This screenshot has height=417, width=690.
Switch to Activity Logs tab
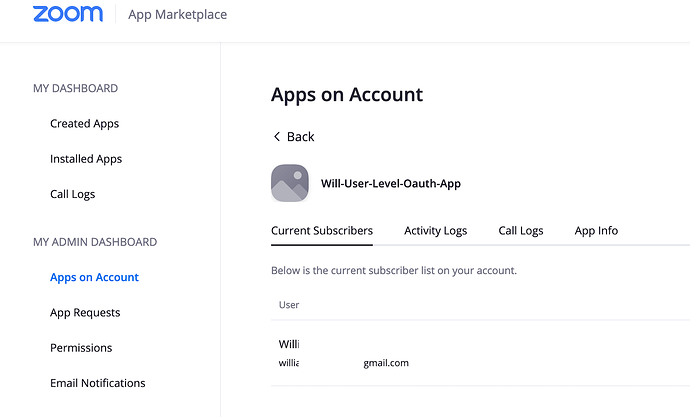click(x=435, y=231)
